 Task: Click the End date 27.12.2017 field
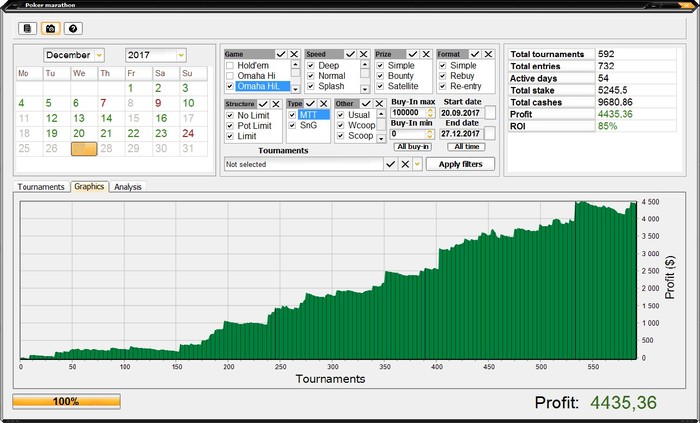point(462,134)
